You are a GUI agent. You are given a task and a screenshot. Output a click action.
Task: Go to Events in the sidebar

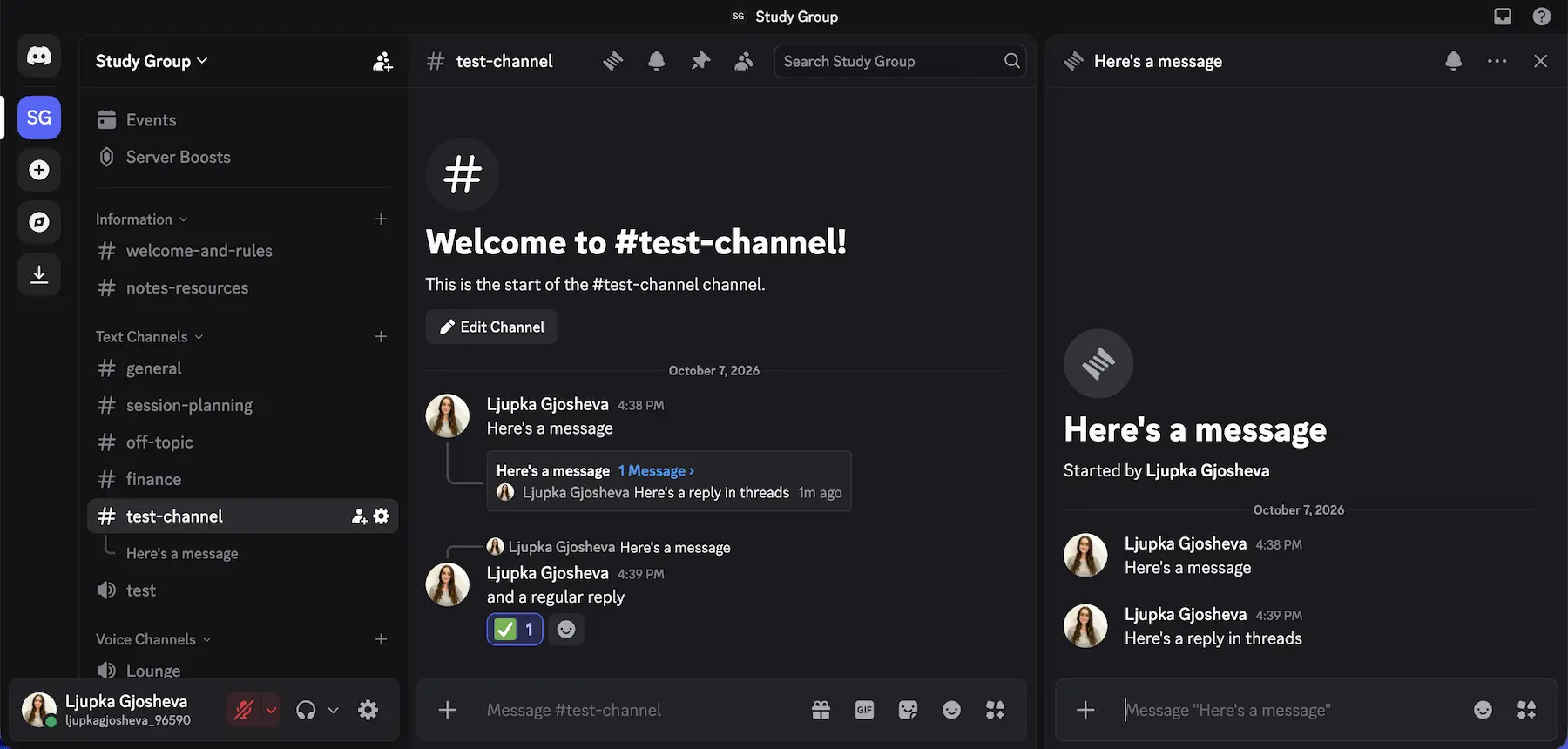243,120
